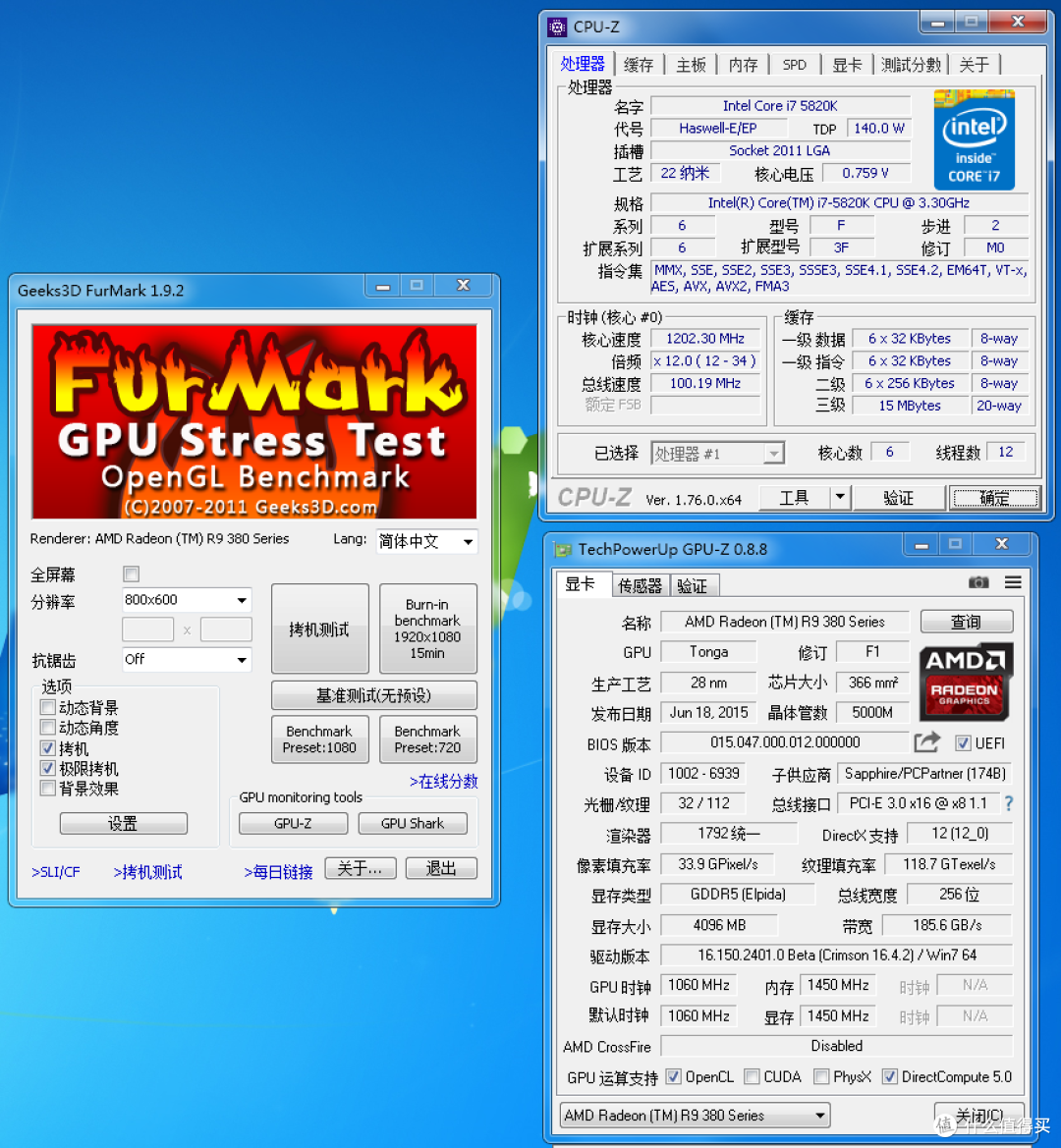Click the 在线分数 online scores link
The height and width of the screenshot is (1148, 1061).
443,782
